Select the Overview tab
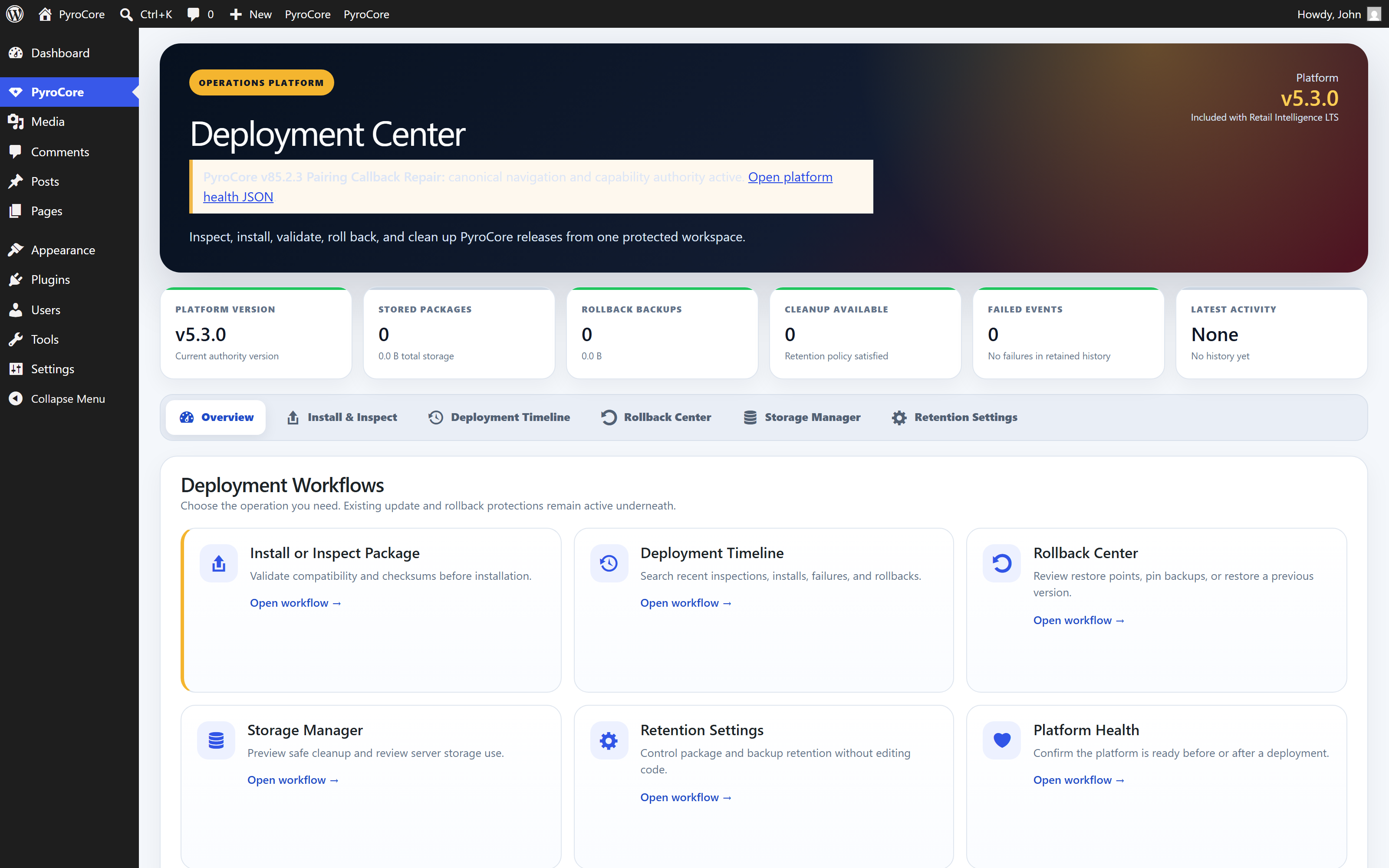Viewport: 1389px width, 868px height. (216, 417)
